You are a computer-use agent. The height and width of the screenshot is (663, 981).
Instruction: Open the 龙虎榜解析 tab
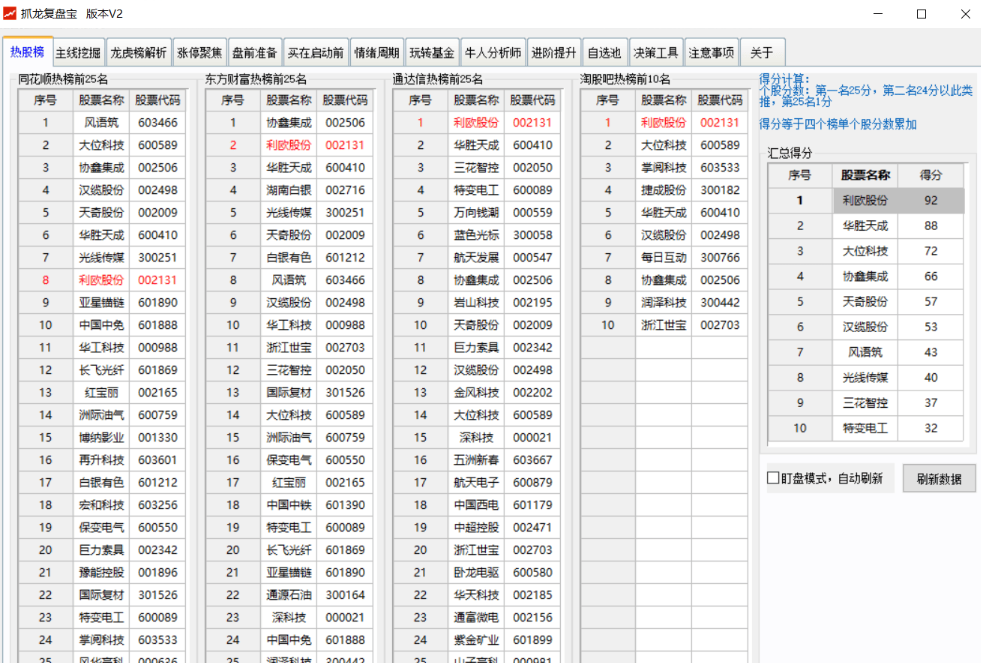(x=138, y=53)
